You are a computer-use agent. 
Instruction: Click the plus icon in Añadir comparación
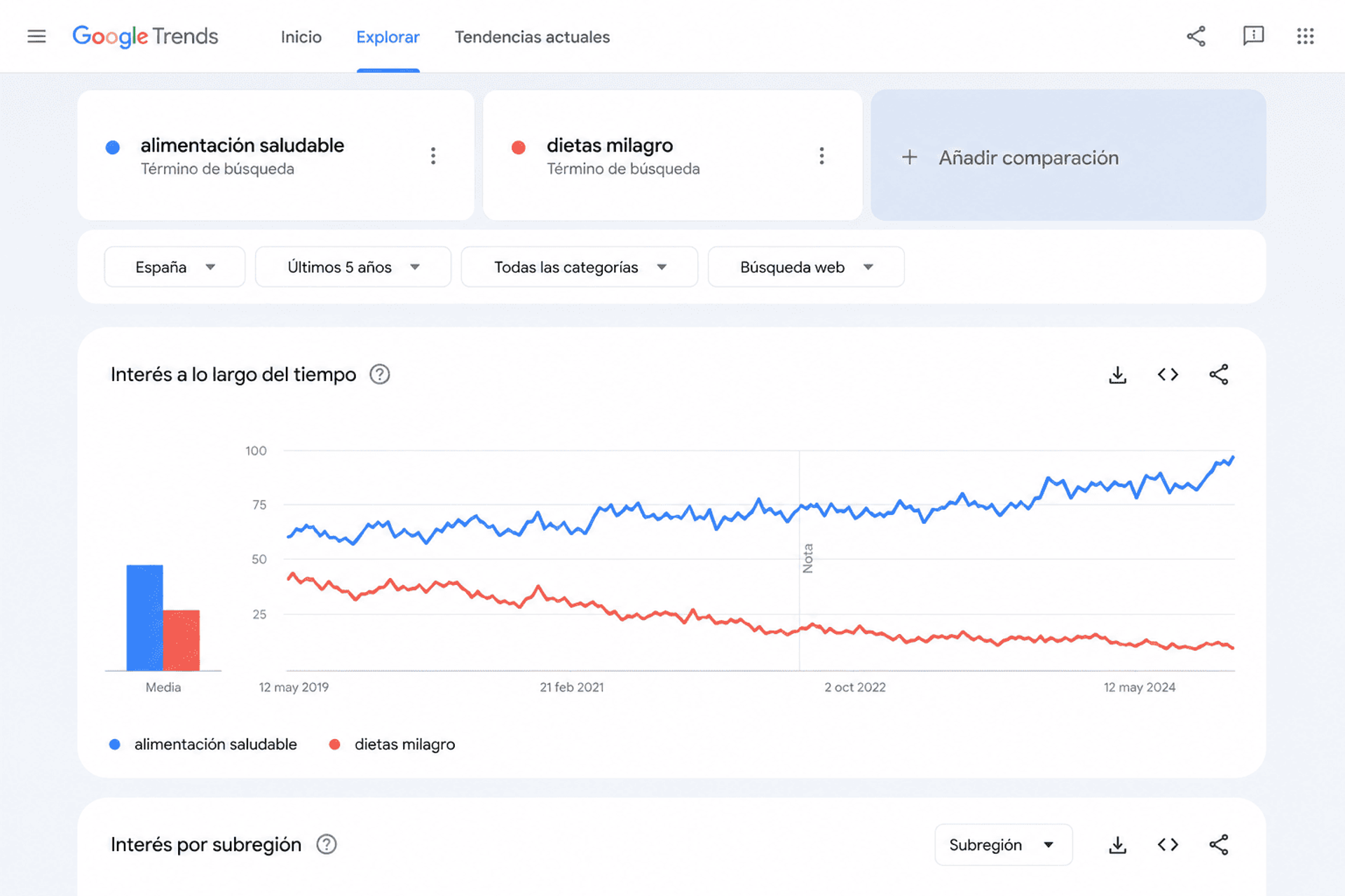point(909,158)
